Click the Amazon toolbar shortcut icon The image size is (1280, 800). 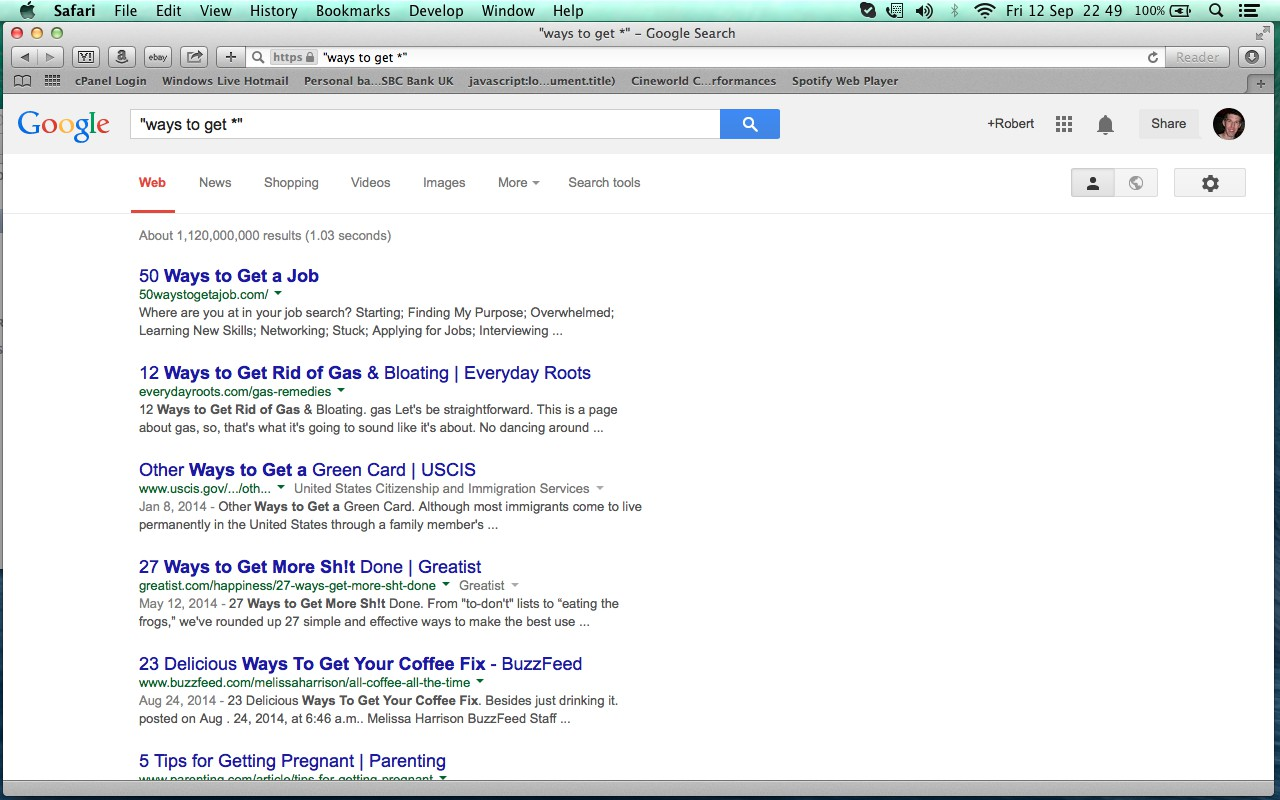click(x=121, y=57)
